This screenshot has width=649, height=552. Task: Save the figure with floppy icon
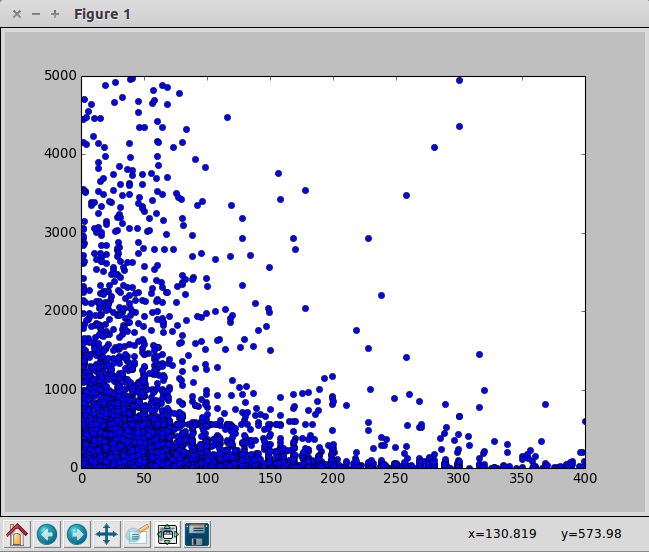click(x=197, y=534)
